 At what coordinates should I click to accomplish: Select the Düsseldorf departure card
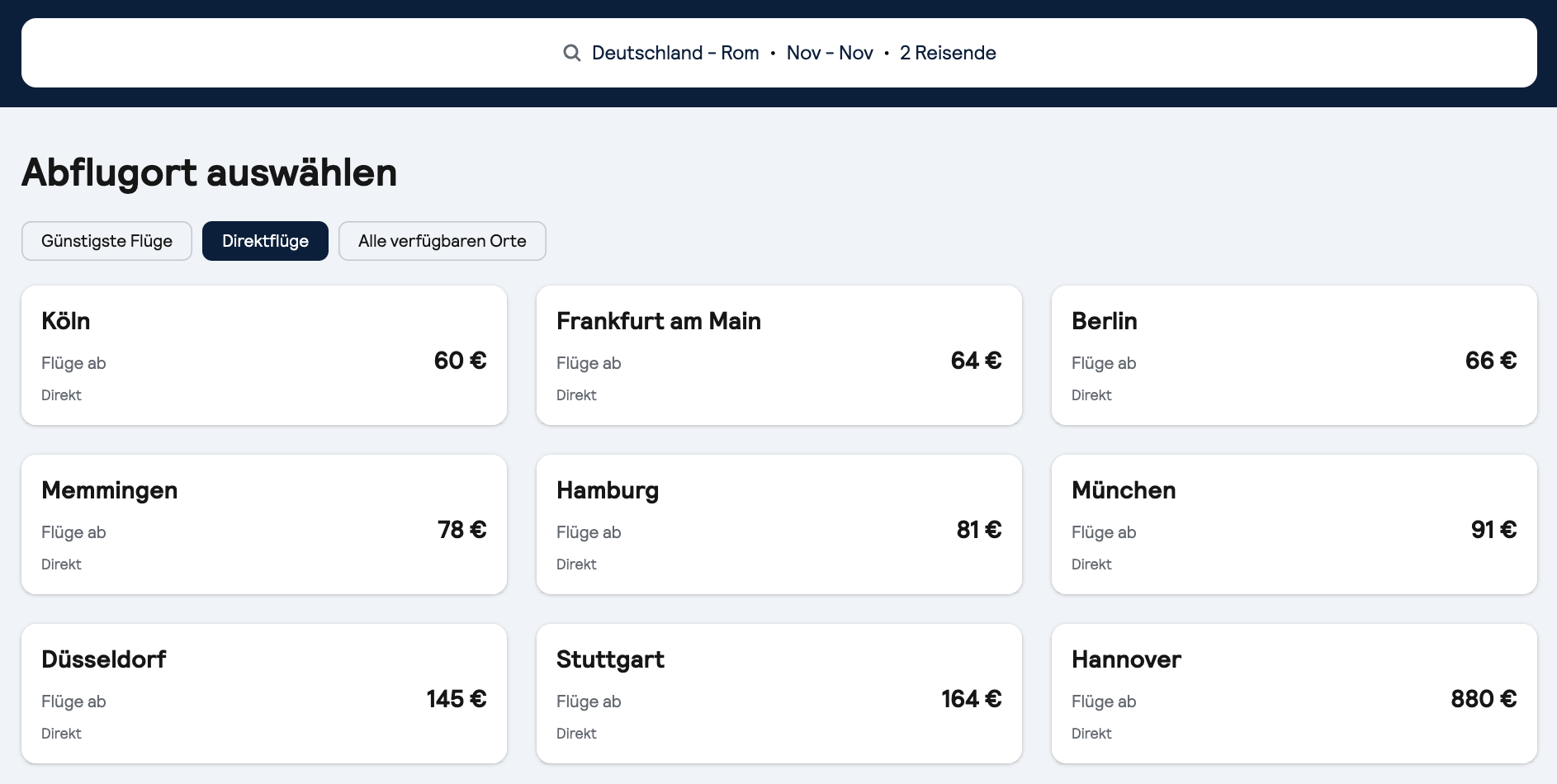click(x=264, y=694)
